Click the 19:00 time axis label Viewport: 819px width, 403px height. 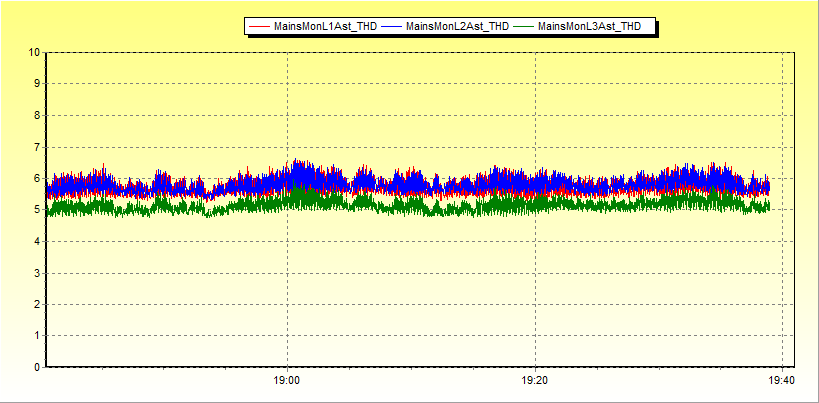(x=287, y=381)
